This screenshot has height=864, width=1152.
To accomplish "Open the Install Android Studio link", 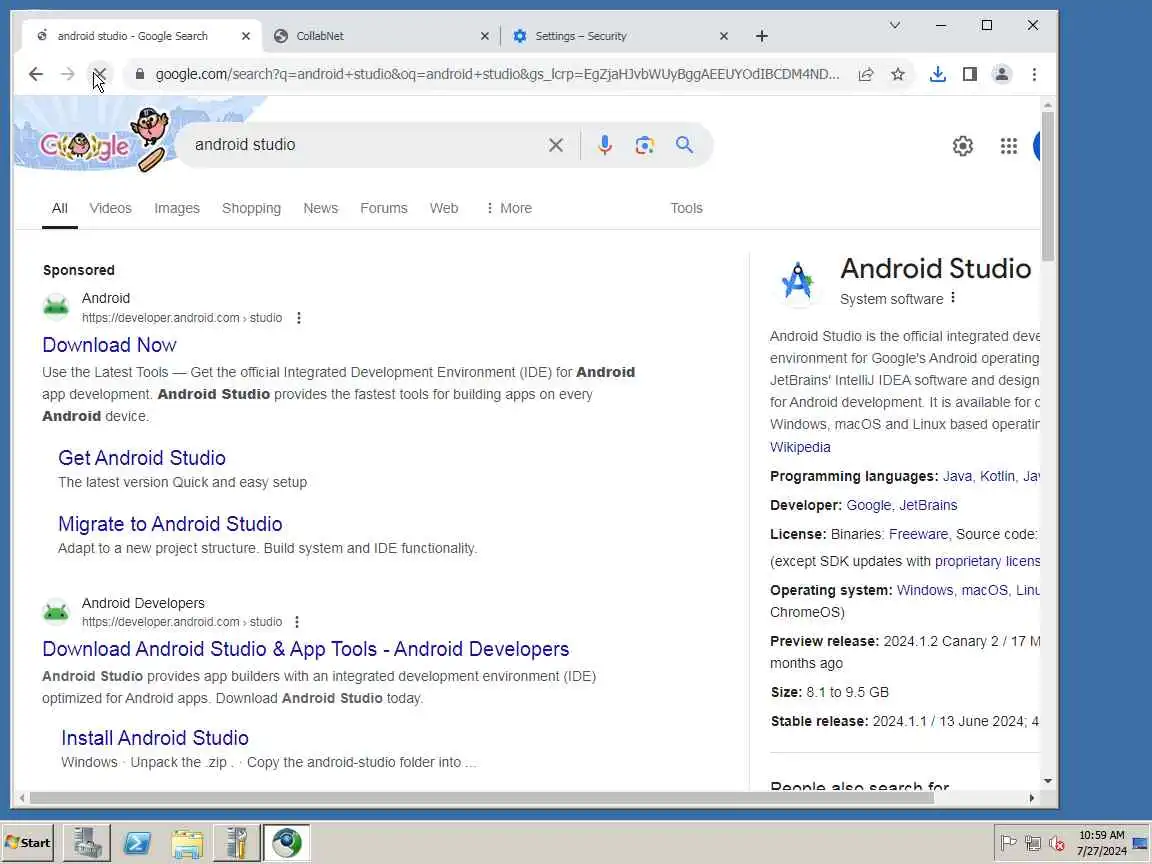I will coord(155,738).
